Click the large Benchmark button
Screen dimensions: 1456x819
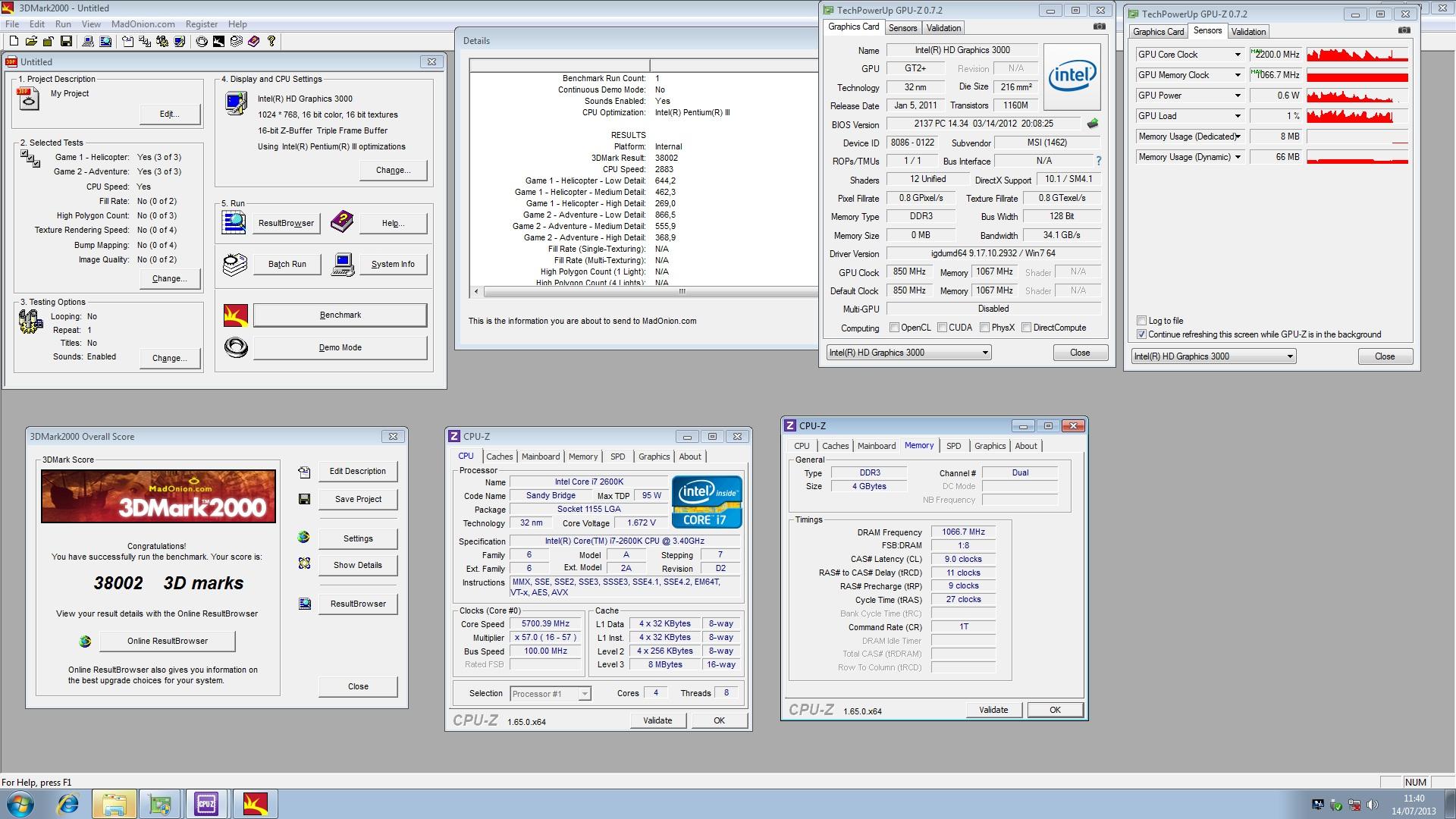(340, 315)
